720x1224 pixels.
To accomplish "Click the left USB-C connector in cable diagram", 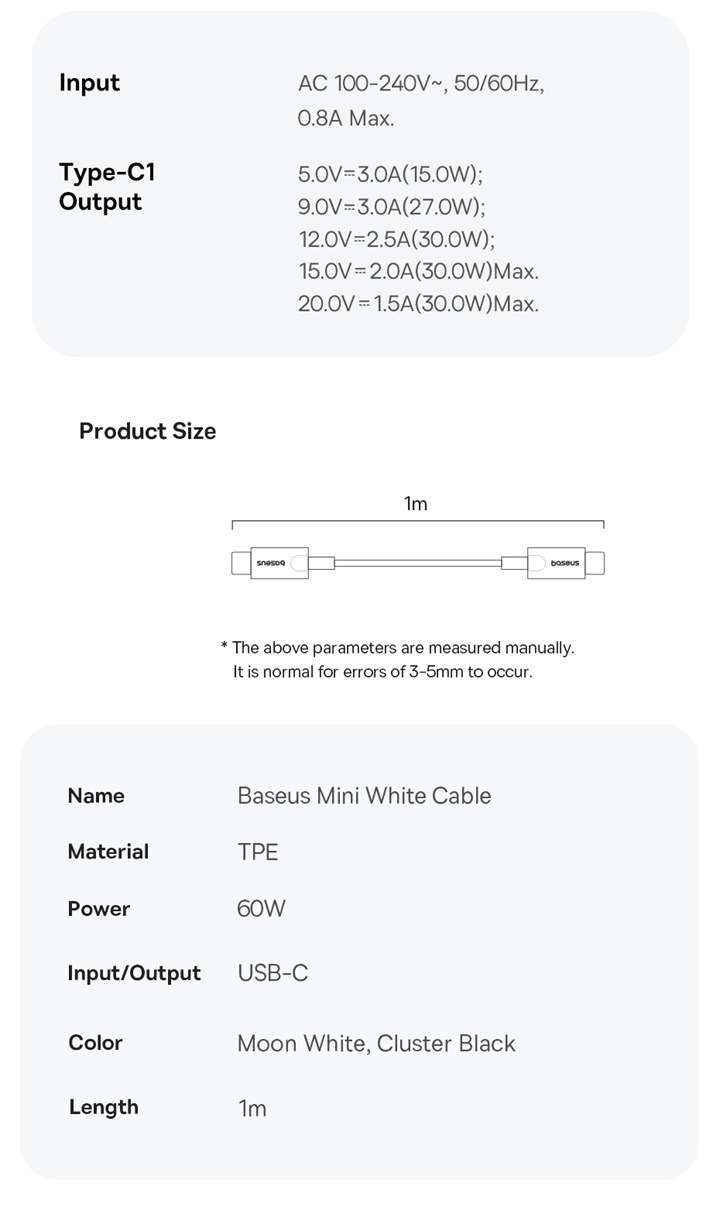I will click(270, 563).
